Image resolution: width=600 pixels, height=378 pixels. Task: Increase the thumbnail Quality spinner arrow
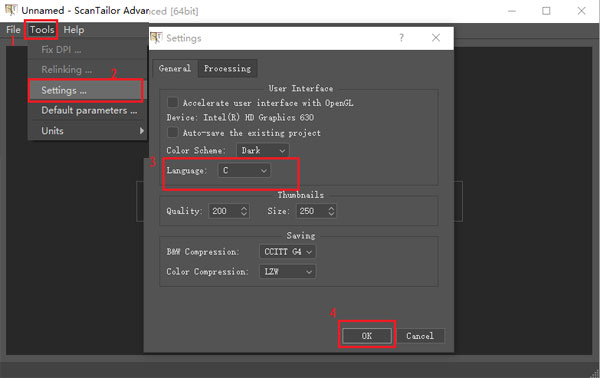click(244, 208)
